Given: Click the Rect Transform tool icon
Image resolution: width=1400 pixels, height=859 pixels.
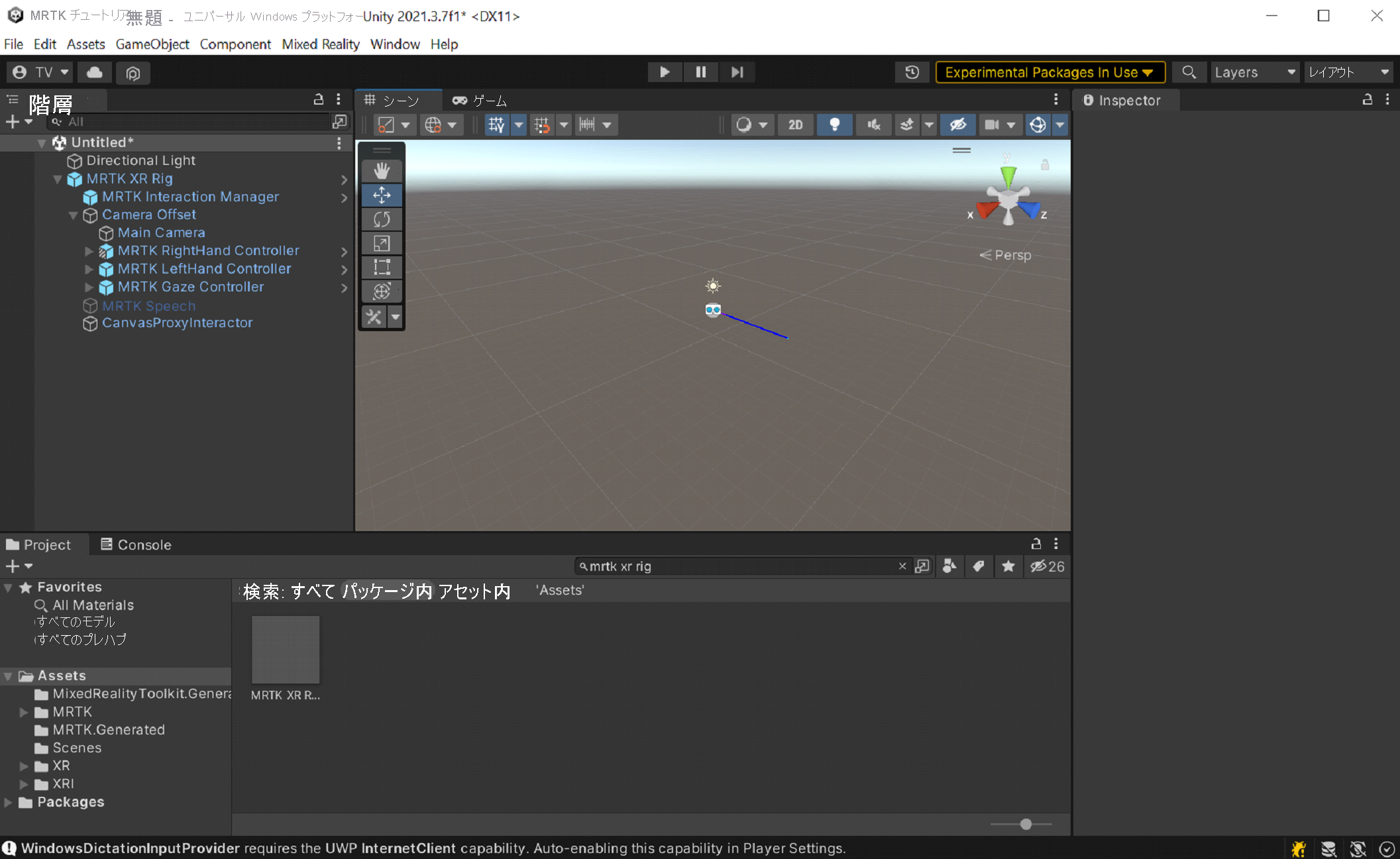Looking at the screenshot, I should point(382,267).
